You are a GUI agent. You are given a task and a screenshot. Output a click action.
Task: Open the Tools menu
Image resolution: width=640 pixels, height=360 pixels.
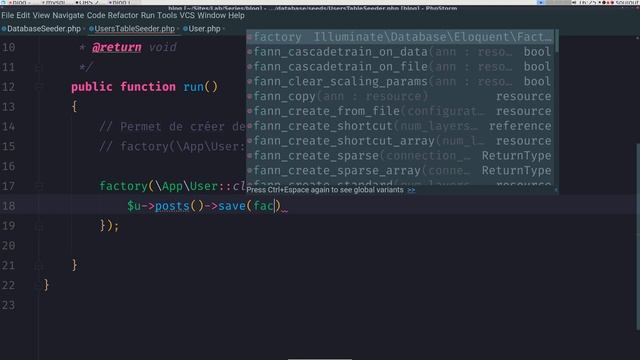coord(167,16)
